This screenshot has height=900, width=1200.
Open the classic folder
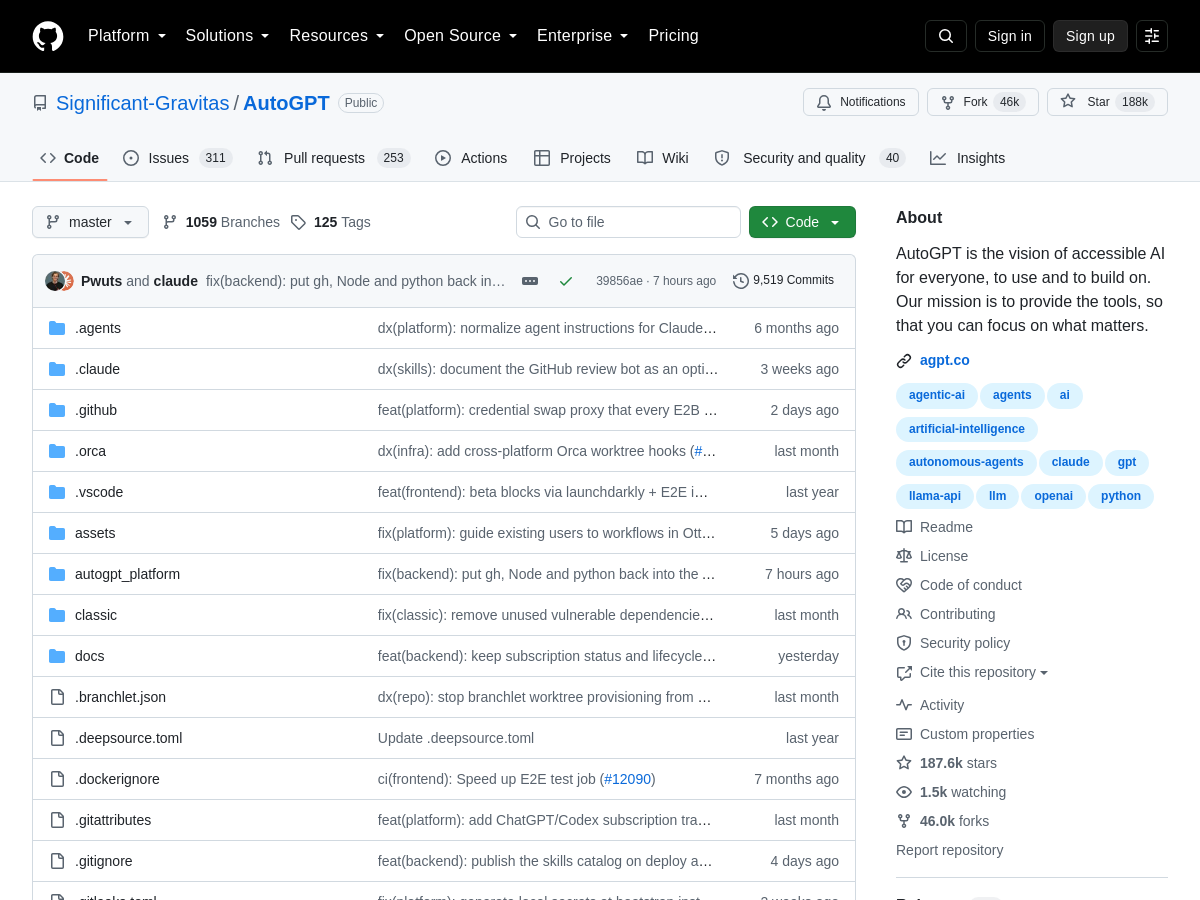(96, 615)
